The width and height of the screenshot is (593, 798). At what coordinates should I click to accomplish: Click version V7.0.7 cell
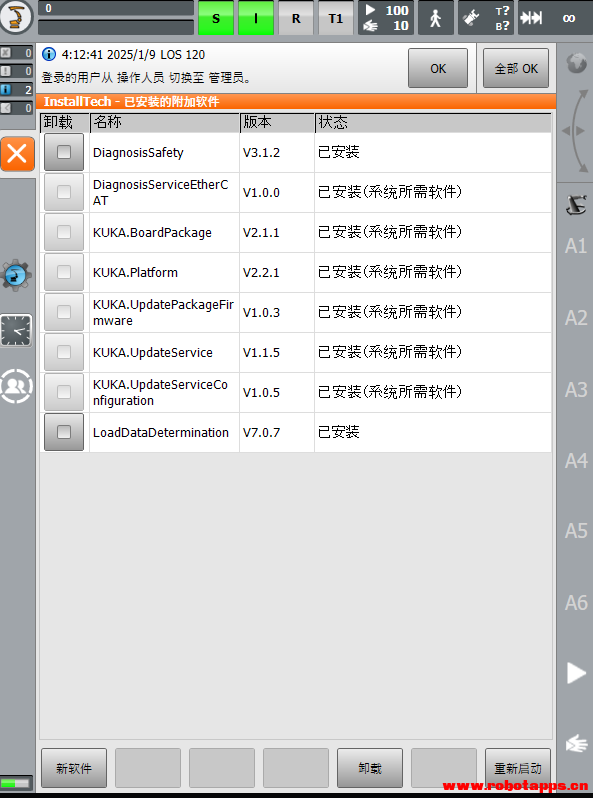click(277, 433)
